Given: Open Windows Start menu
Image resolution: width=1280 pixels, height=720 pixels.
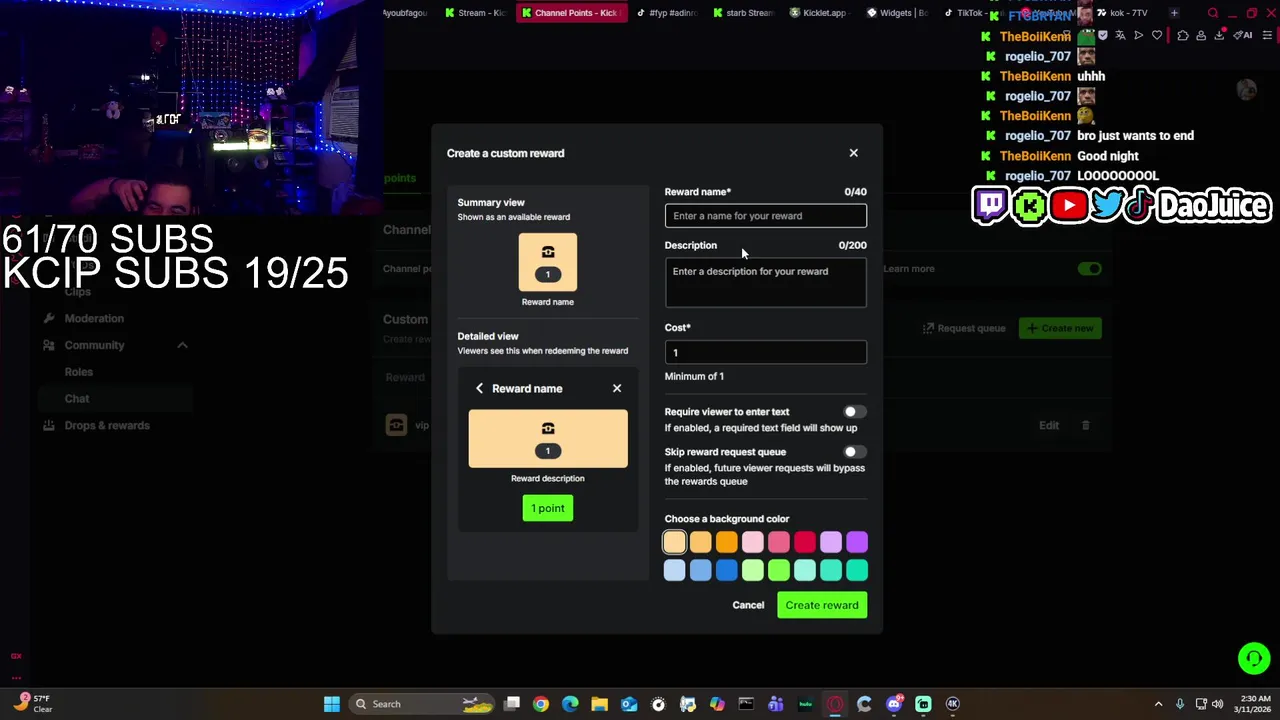Looking at the screenshot, I should point(331,704).
